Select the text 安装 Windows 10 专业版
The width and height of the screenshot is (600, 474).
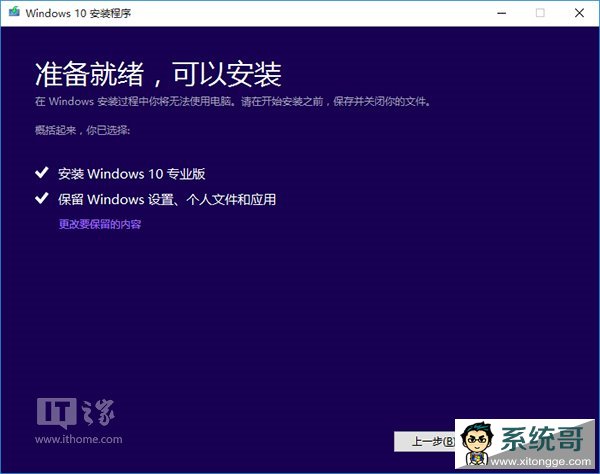132,174
